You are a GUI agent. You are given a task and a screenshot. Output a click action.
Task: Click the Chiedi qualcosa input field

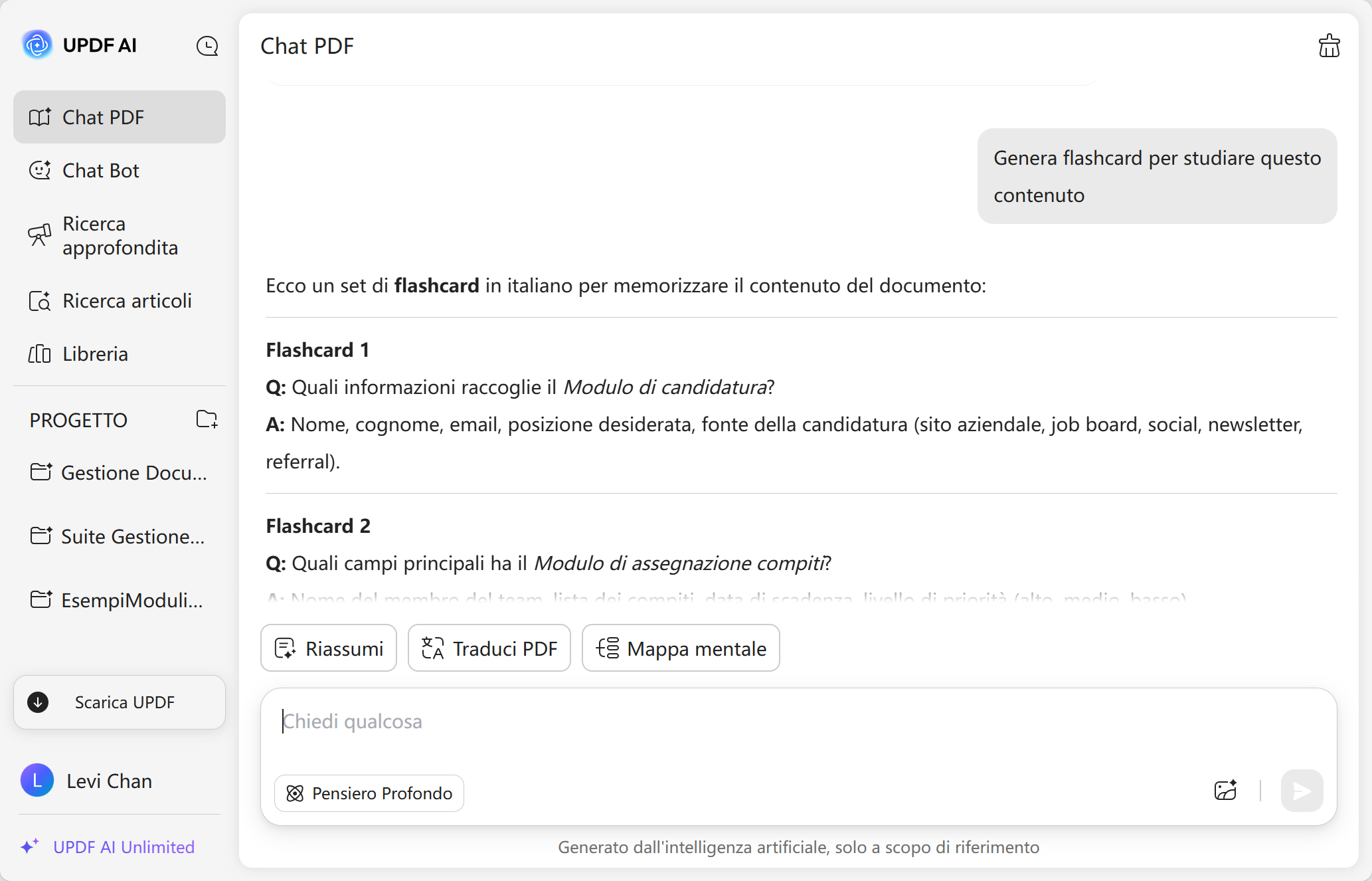coord(664,722)
